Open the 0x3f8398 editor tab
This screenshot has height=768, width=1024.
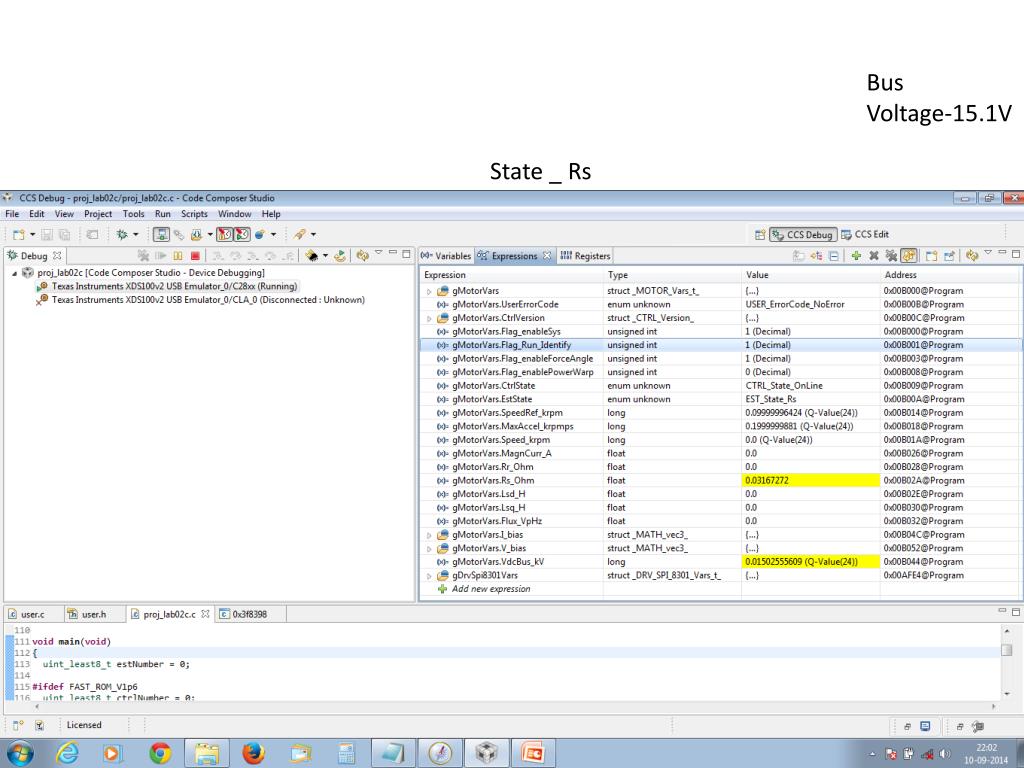(x=249, y=615)
